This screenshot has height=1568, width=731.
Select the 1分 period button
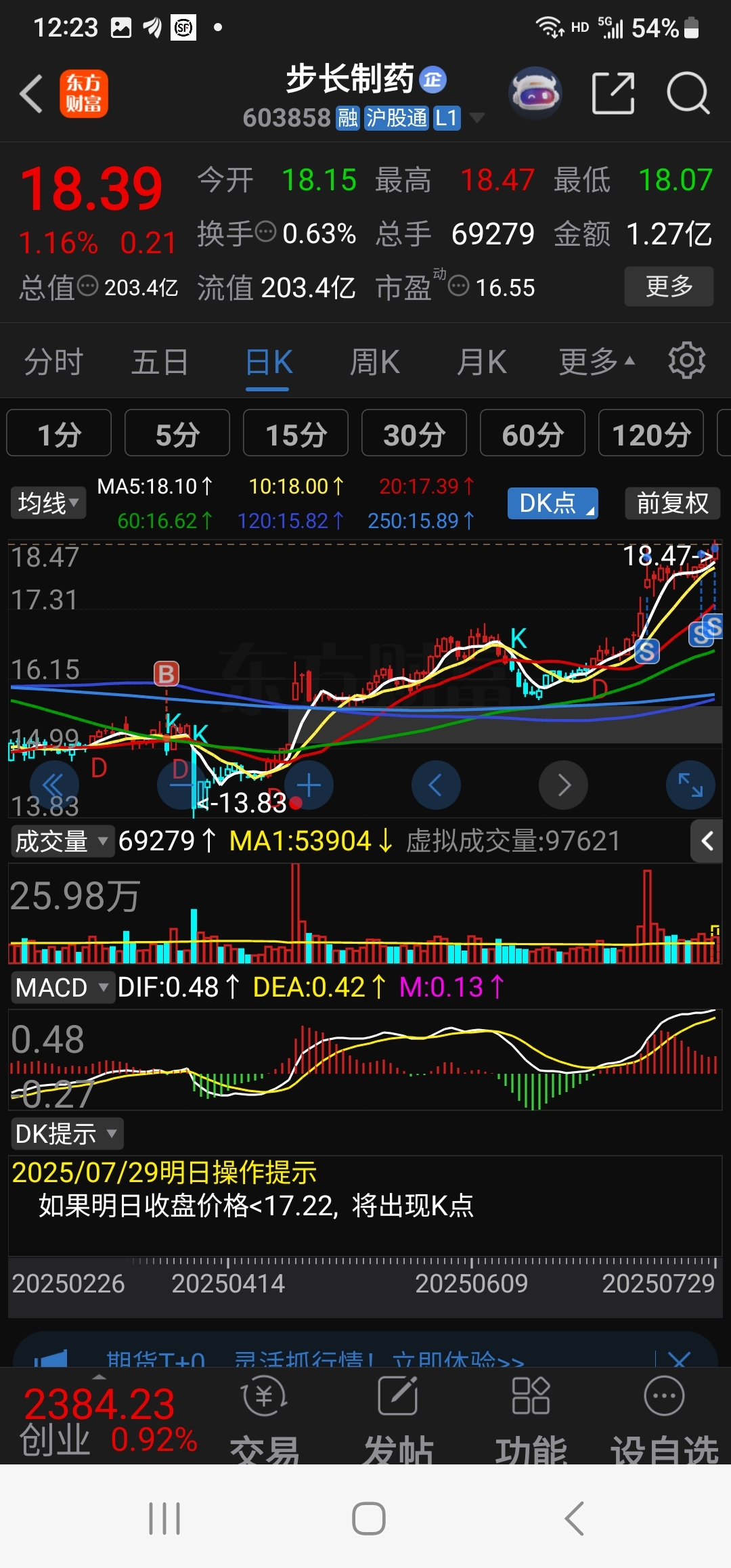(x=59, y=433)
